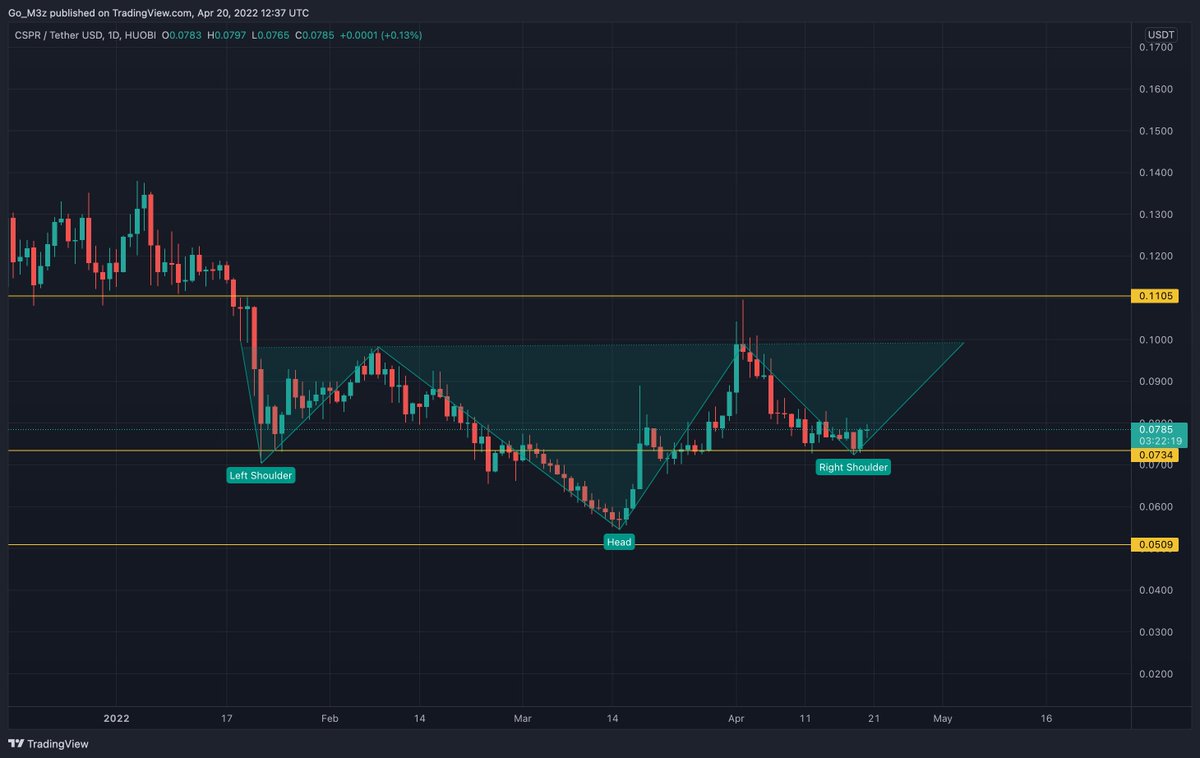Click the Head pattern label
Image resolution: width=1200 pixels, height=758 pixels.
[619, 541]
